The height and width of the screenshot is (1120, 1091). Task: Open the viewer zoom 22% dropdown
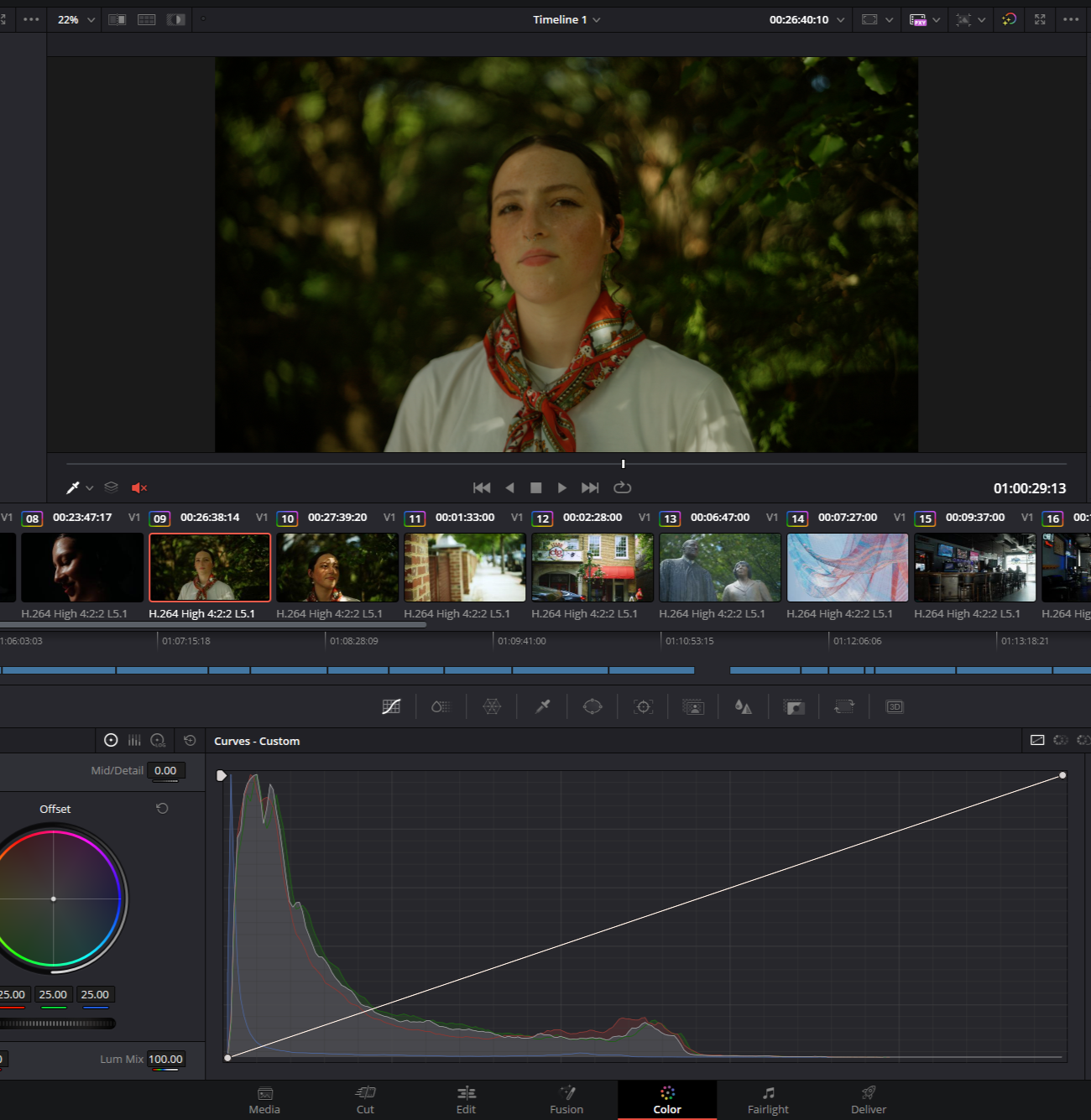[x=76, y=19]
